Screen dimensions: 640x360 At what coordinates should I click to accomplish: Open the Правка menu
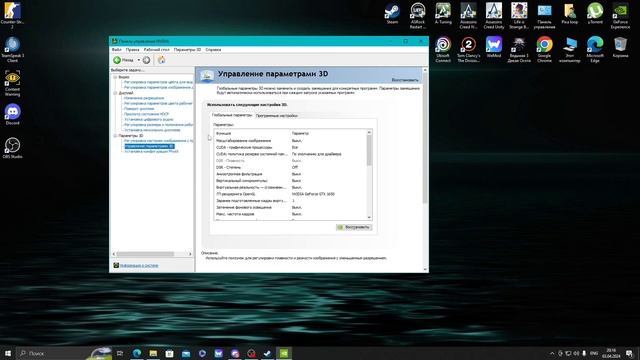132,49
